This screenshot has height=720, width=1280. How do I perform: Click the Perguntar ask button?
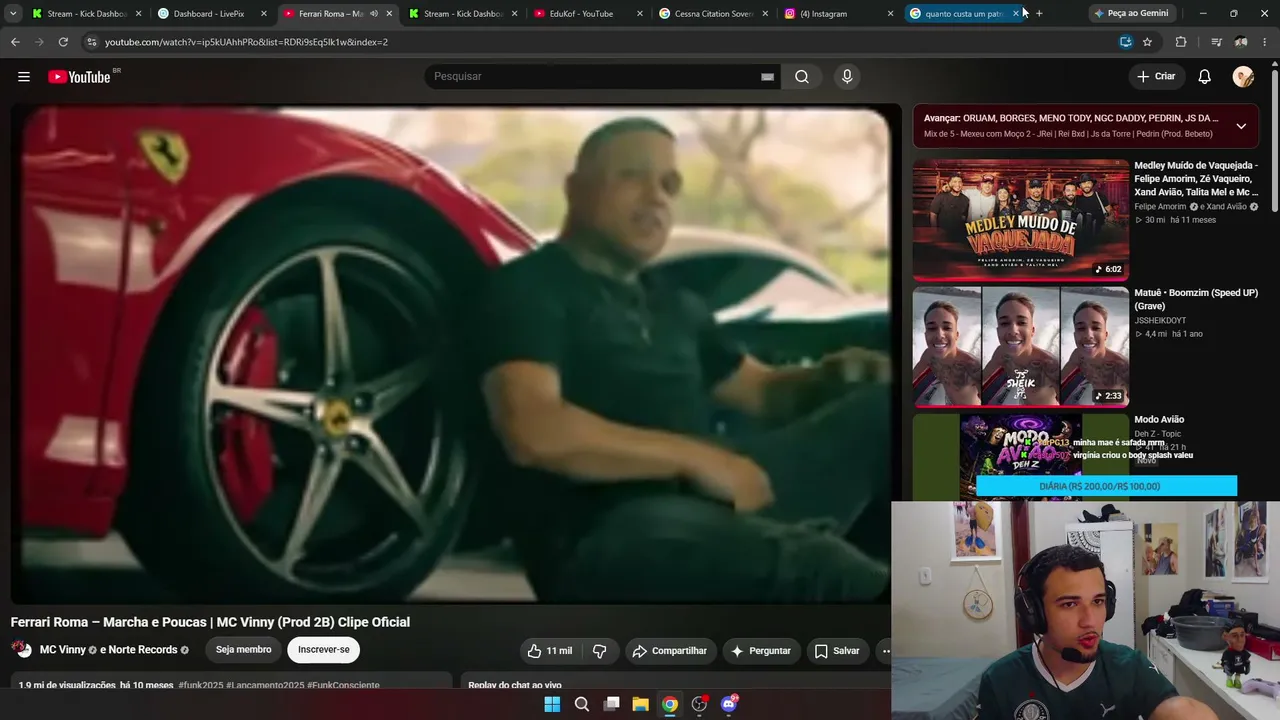coord(762,651)
